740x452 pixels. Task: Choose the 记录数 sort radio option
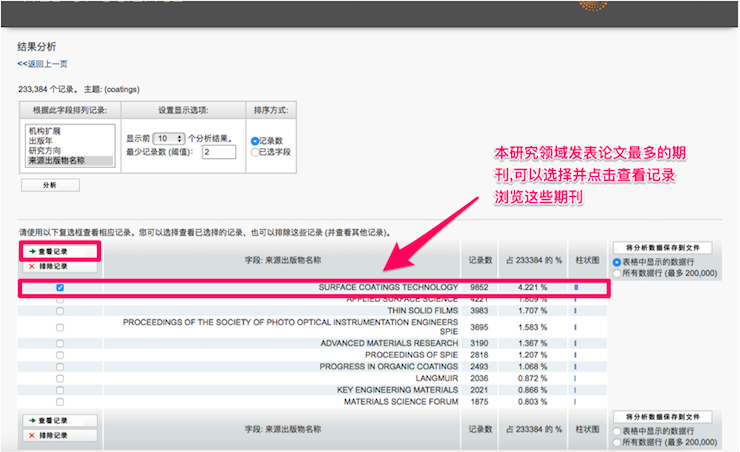[255, 141]
